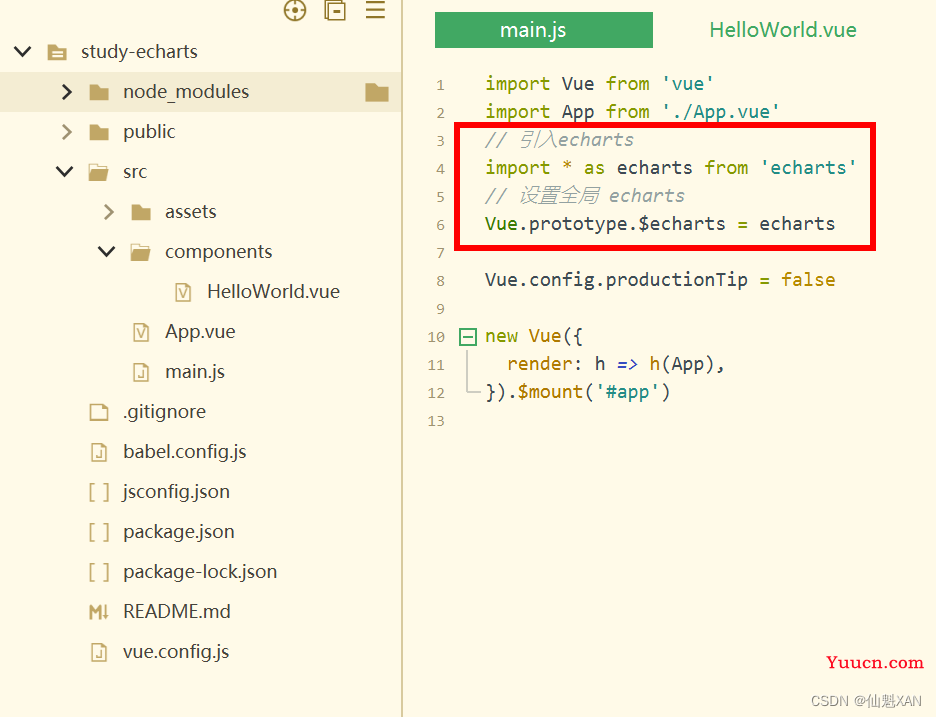Click the package.json bracket icon
Screen dimensions: 936x717
point(99,532)
